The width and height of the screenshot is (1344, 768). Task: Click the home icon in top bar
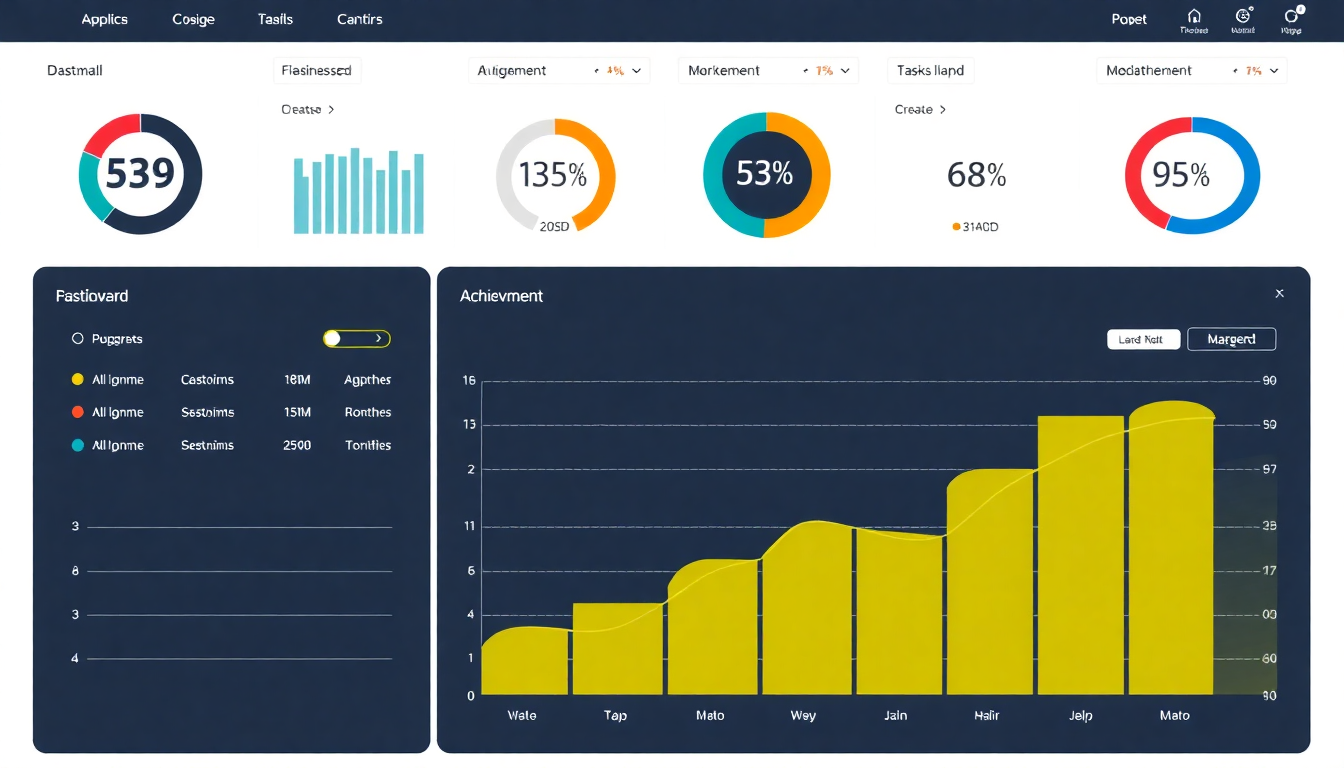click(1194, 17)
